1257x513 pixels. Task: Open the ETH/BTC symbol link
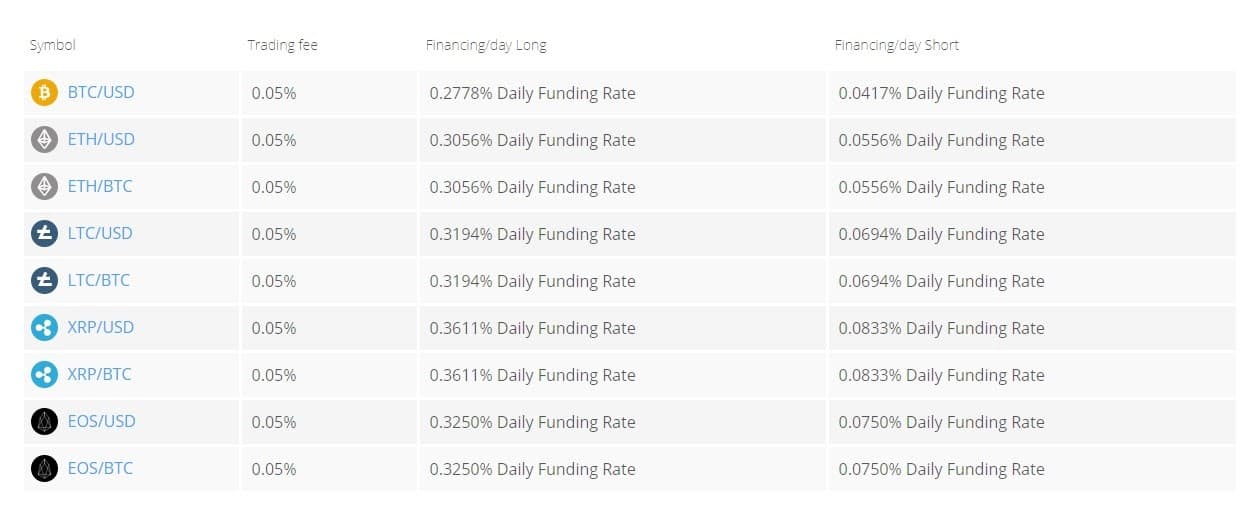click(100, 186)
